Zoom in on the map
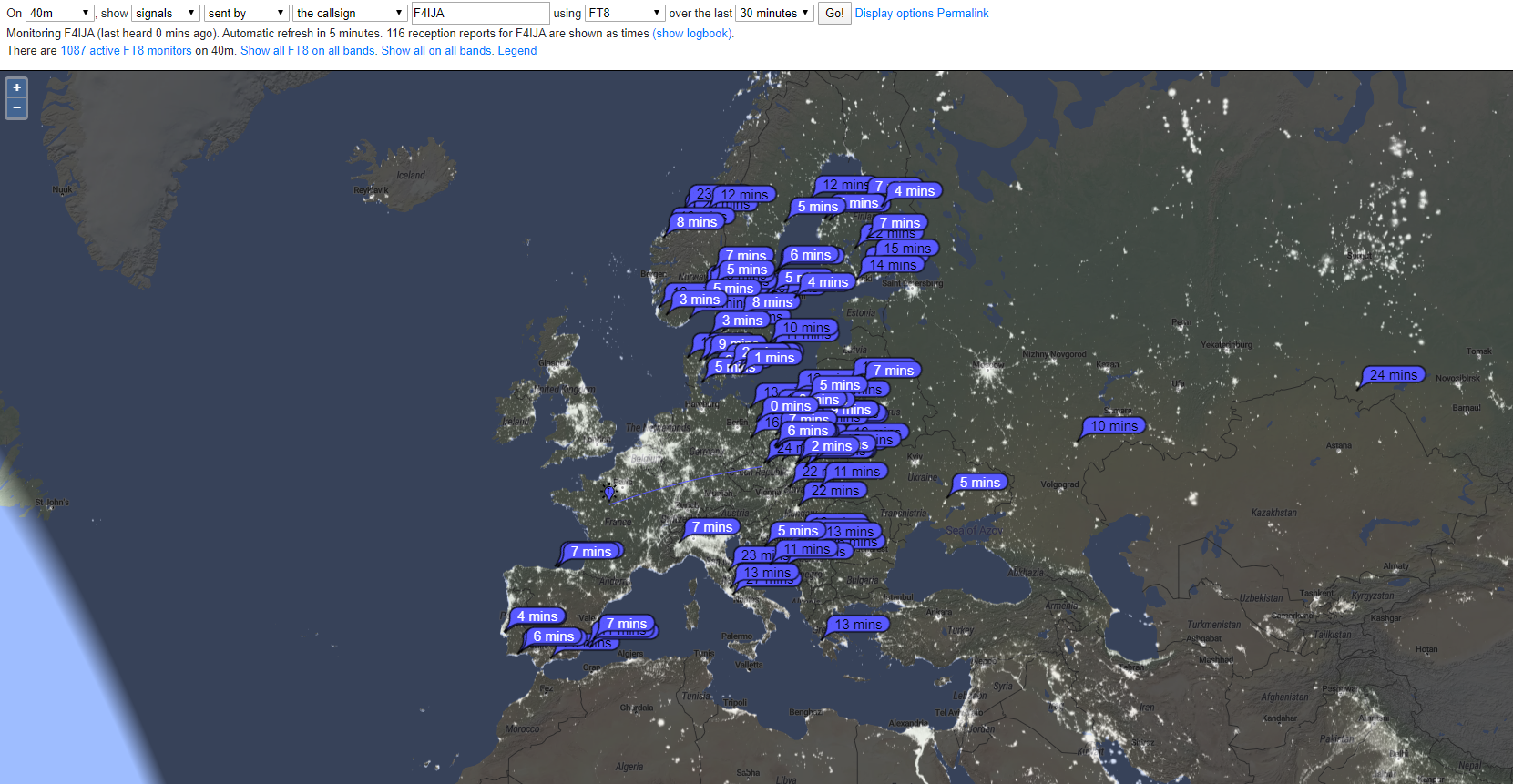The height and width of the screenshot is (784, 1513). pos(16,88)
